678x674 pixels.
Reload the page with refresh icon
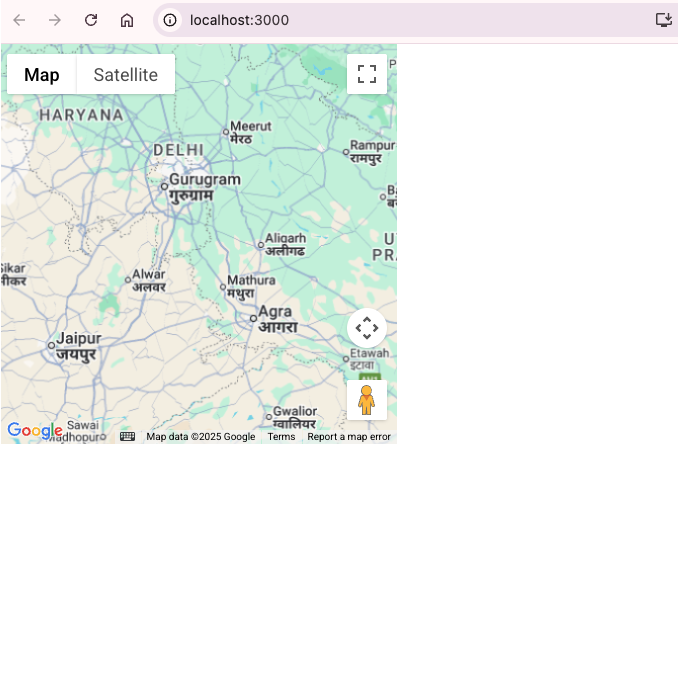(91, 20)
